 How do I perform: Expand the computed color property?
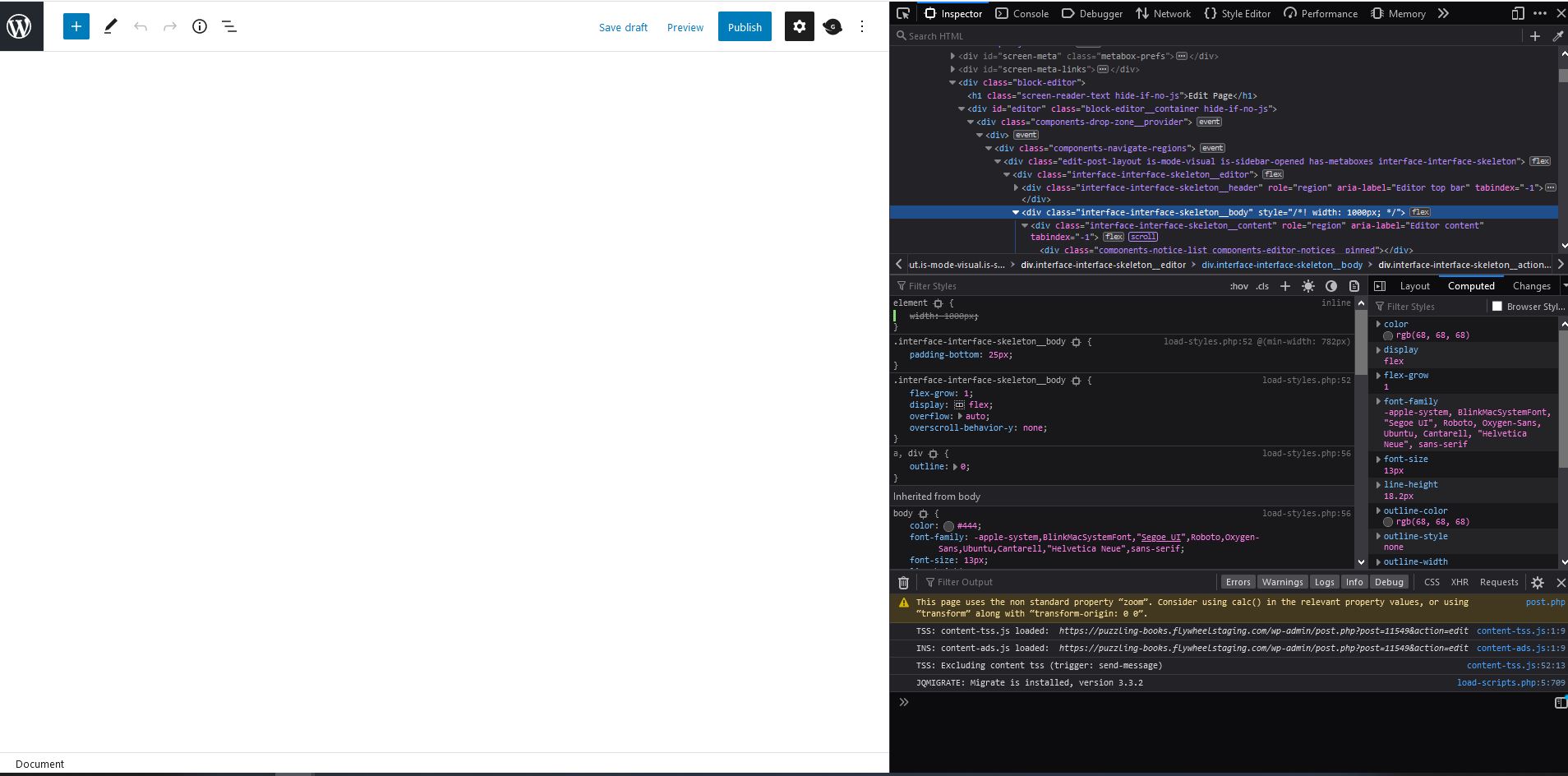click(1378, 324)
